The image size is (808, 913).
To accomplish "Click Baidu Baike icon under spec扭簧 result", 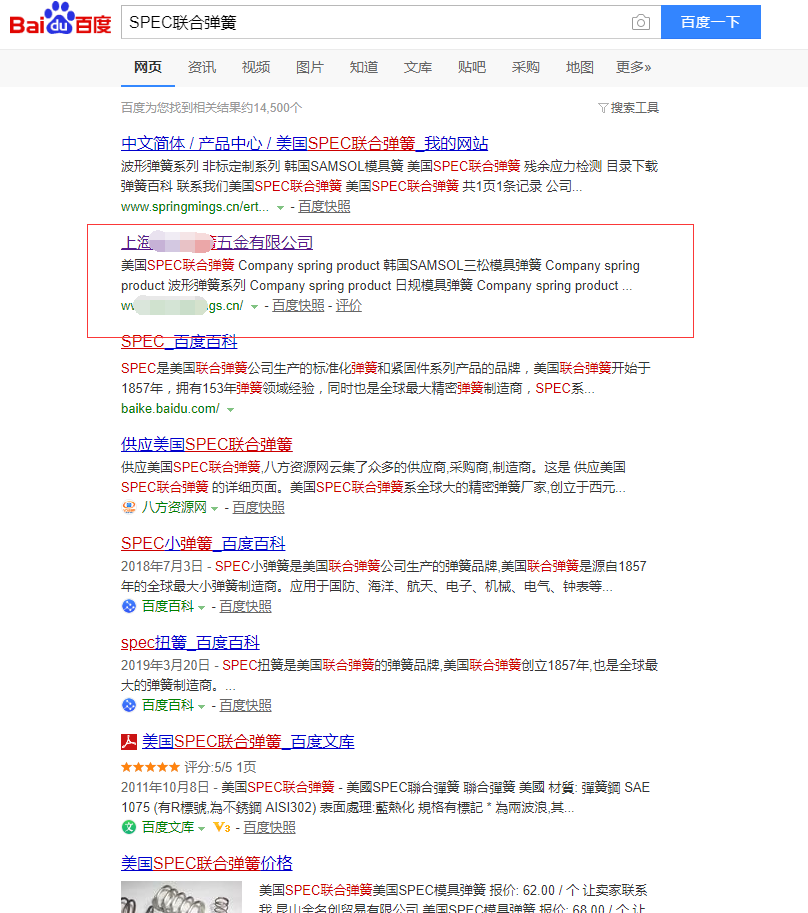I will pyautogui.click(x=129, y=705).
